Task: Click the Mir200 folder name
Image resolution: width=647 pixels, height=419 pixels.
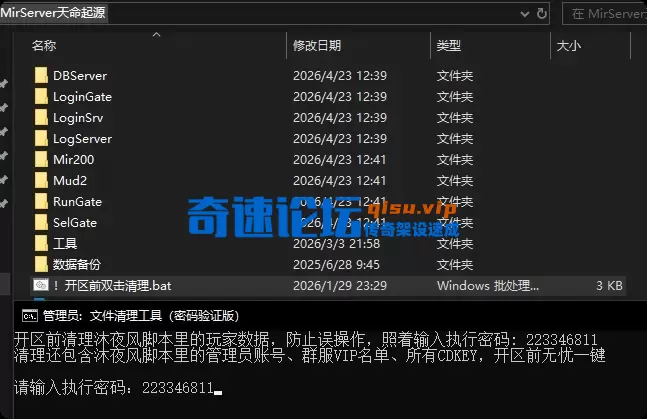Action: 74,159
